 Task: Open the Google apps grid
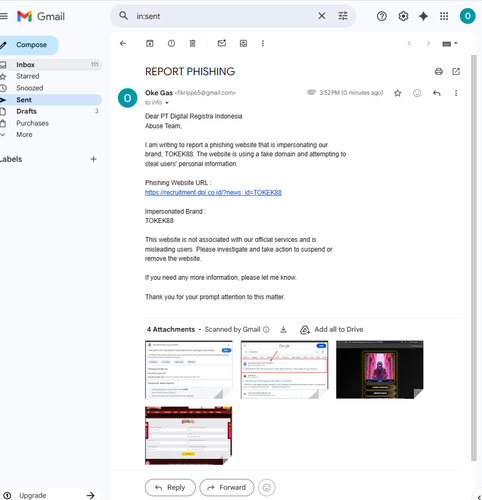(444, 16)
